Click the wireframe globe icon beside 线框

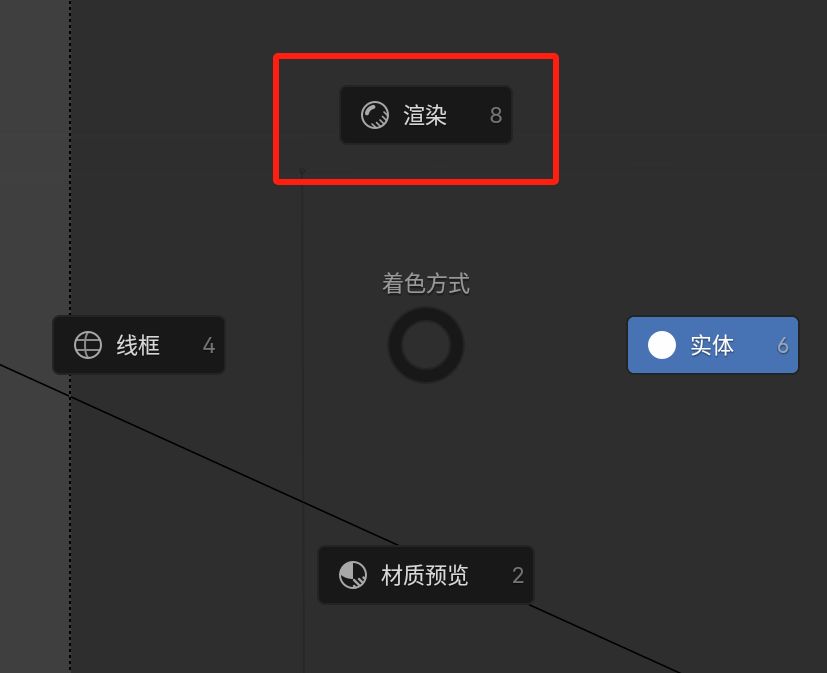(88, 345)
